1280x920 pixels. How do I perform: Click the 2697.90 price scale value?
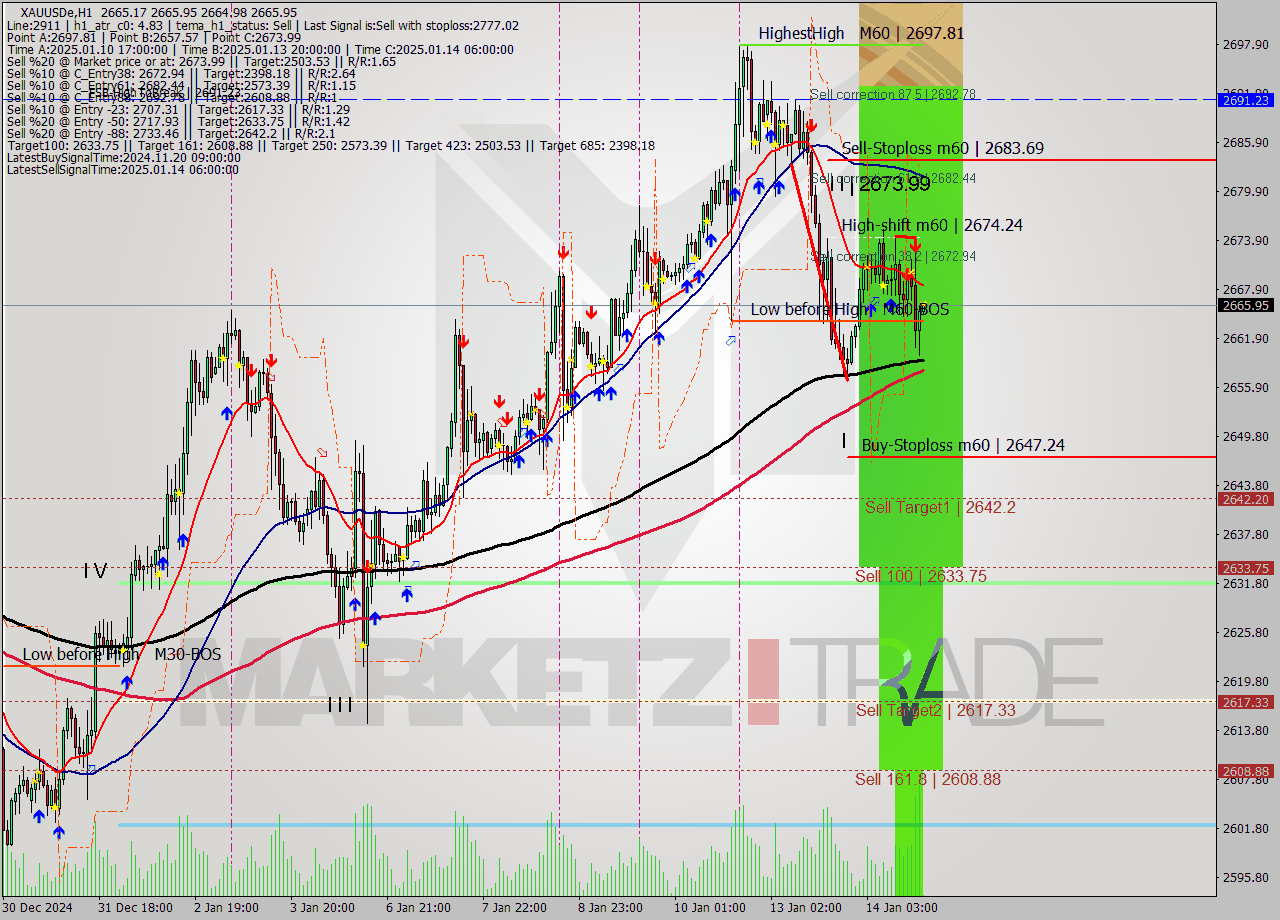pyautogui.click(x=1246, y=44)
